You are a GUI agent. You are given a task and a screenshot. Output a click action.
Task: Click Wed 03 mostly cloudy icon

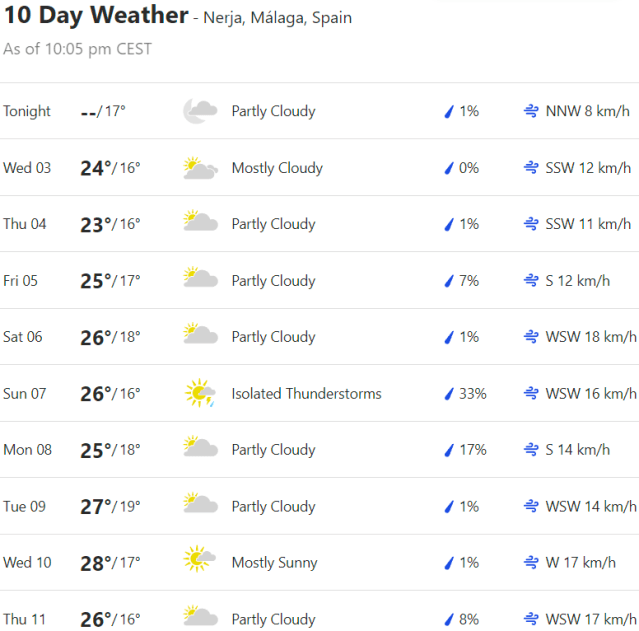[x=200, y=168]
